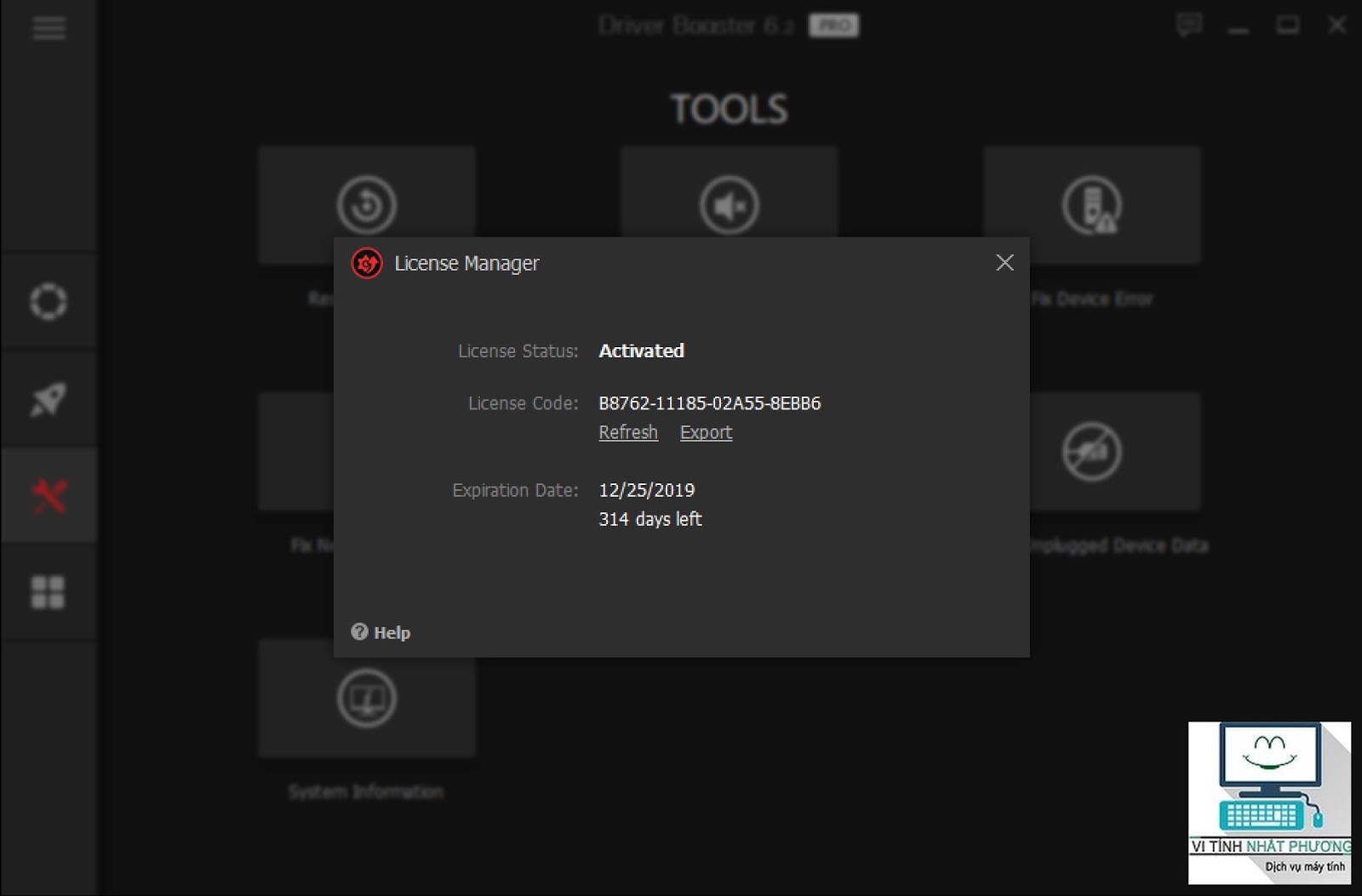Refresh the license code
This screenshot has height=896, width=1362.
pos(627,432)
